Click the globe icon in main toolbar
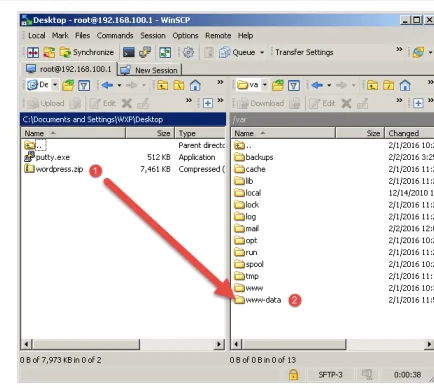 click(x=419, y=52)
